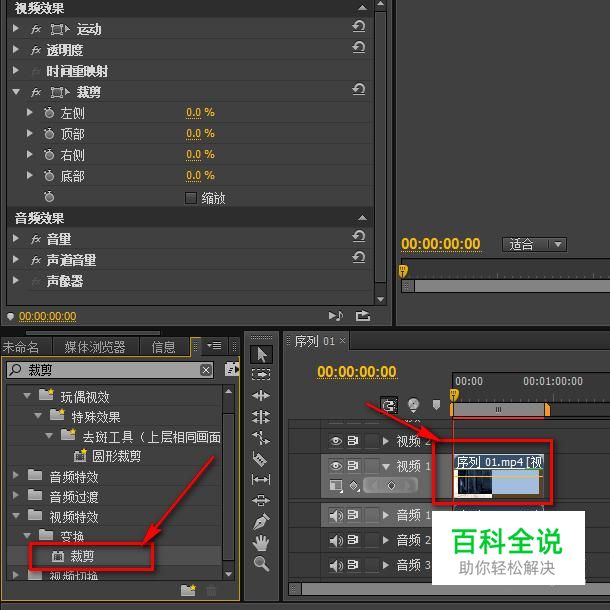610x610 pixels.
Task: Expand the 音量 audio effect
Action: [16, 238]
